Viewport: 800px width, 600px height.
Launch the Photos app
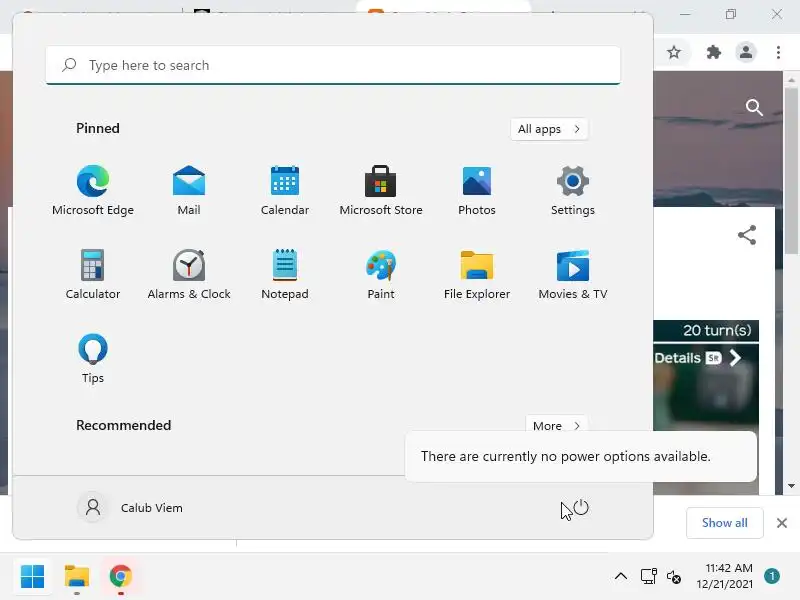point(477,190)
